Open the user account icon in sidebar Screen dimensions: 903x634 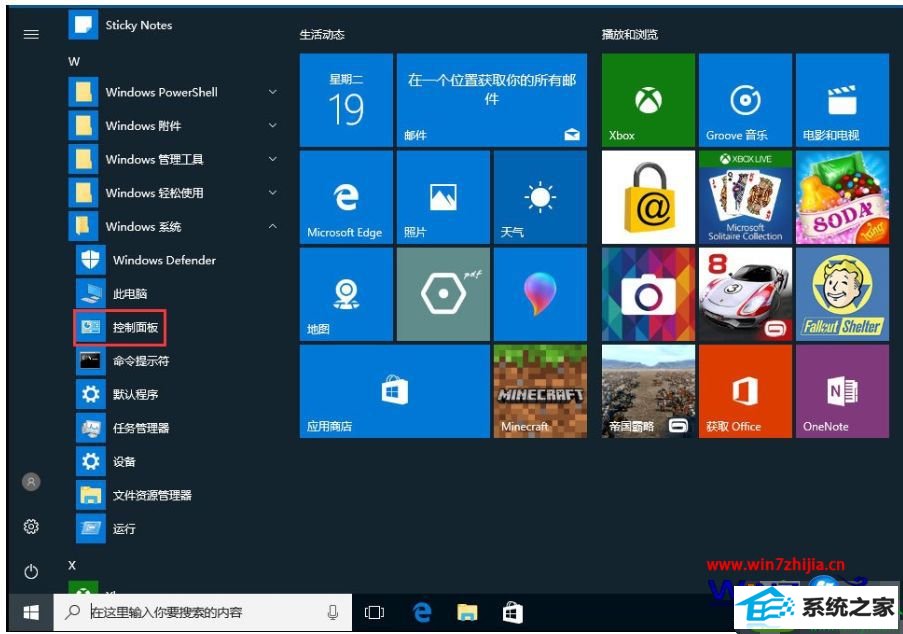(x=31, y=481)
